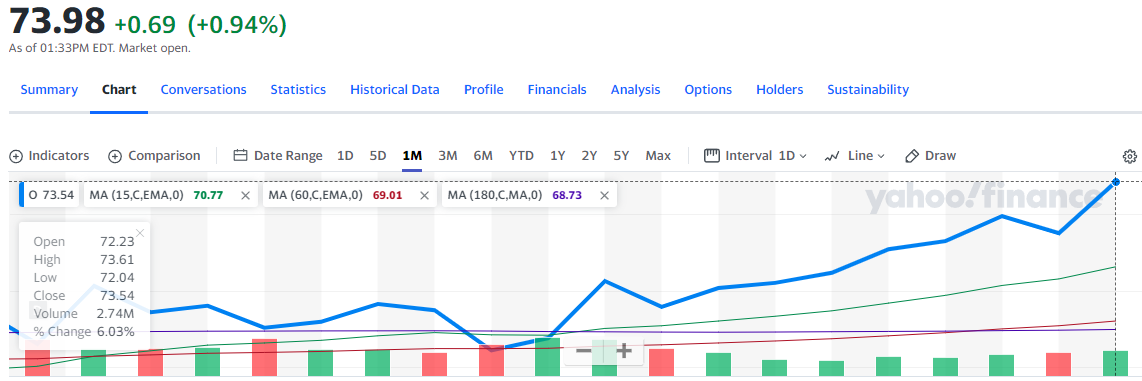The width and height of the screenshot is (1142, 381).
Task: Zoom out chart with minus button
Action: click(583, 351)
